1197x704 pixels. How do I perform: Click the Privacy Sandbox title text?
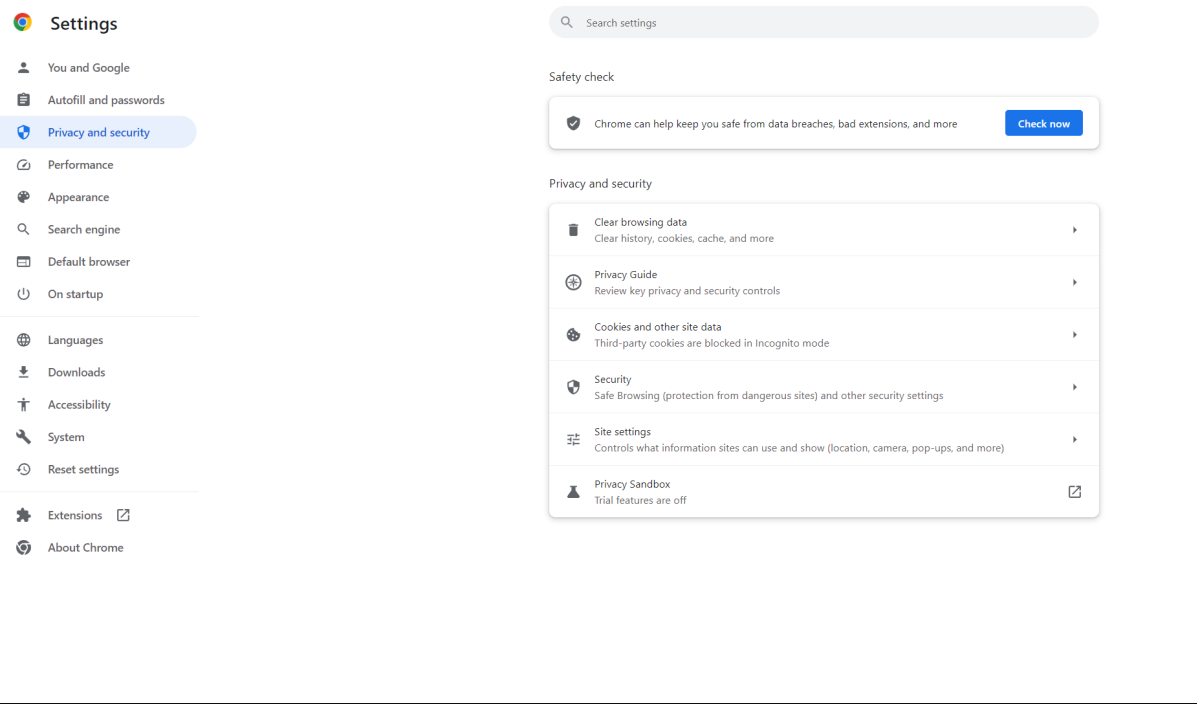pos(632,484)
